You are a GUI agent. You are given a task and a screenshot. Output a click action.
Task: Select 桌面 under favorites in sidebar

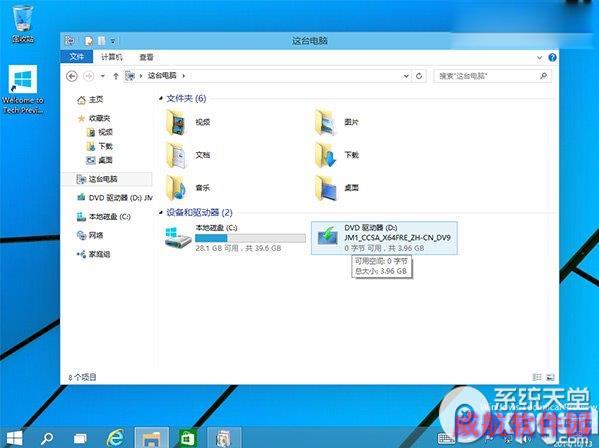(100, 160)
